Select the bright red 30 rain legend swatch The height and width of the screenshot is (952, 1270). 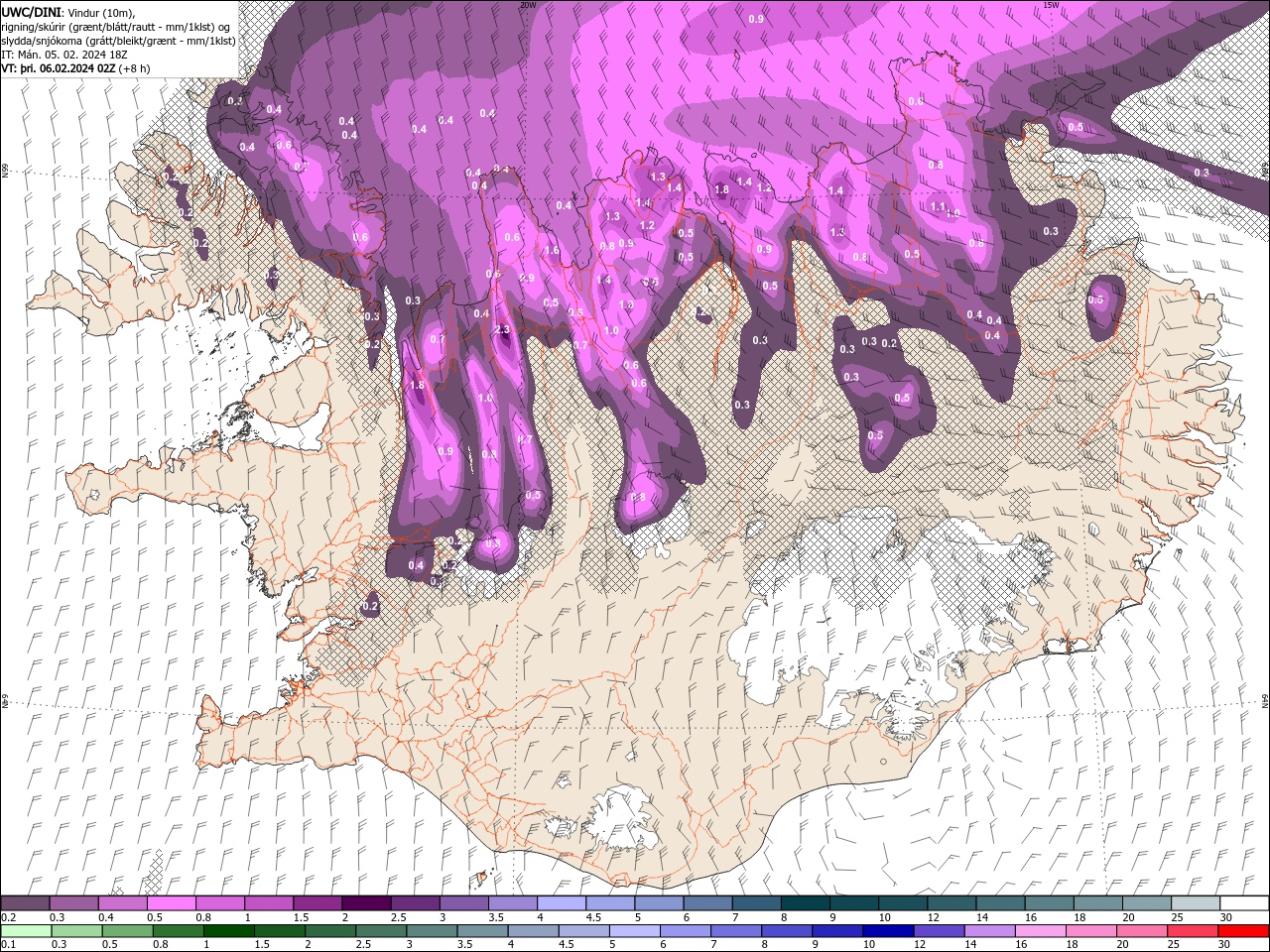[1243, 931]
